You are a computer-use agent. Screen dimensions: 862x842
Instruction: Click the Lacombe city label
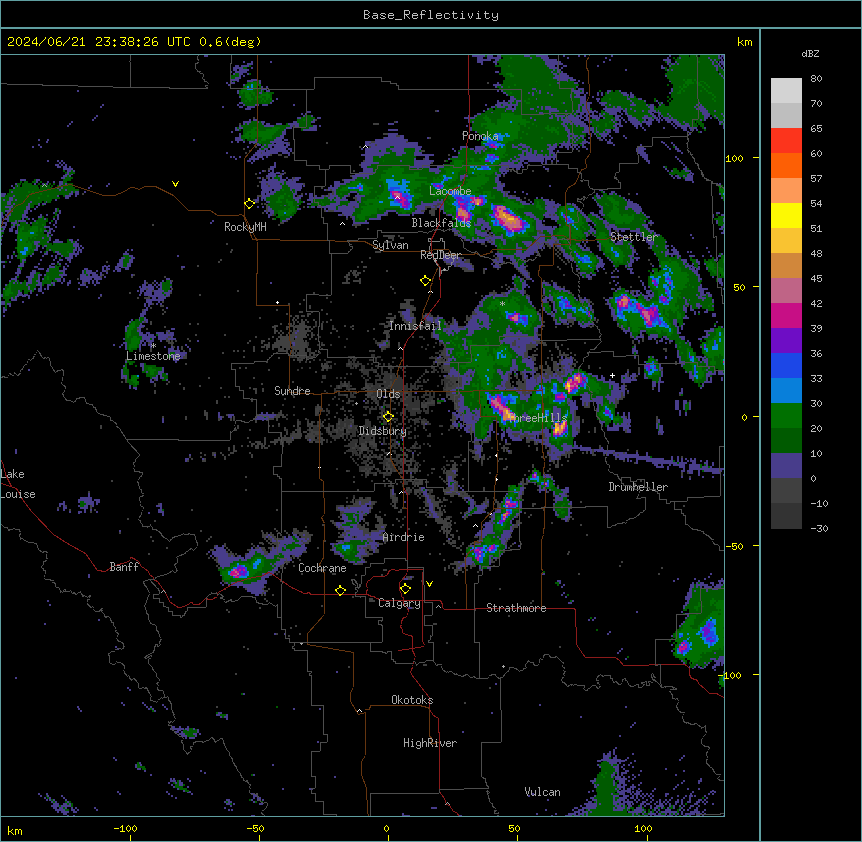(x=450, y=191)
